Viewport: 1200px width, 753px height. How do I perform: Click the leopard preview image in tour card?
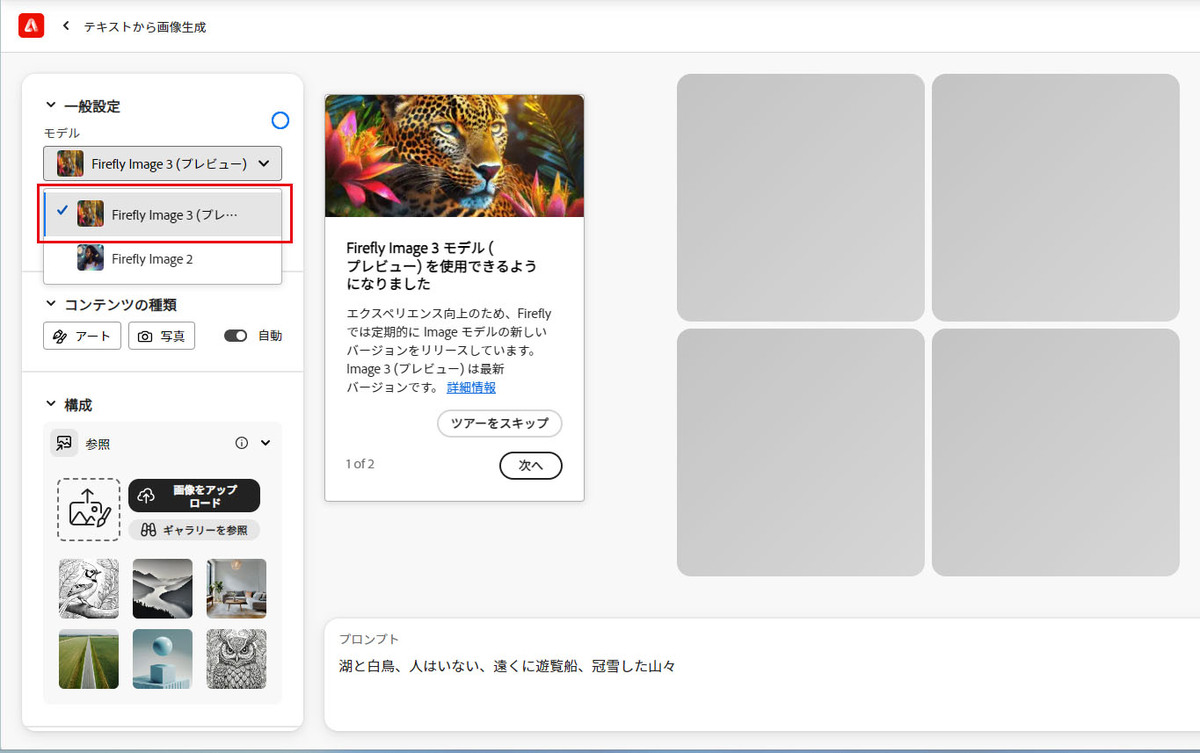(x=455, y=156)
